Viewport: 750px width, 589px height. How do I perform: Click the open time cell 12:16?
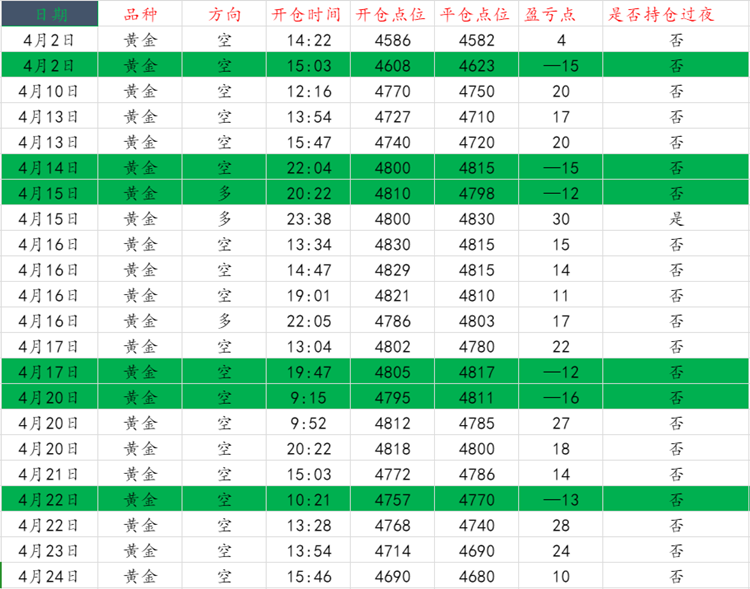pyautogui.click(x=309, y=90)
